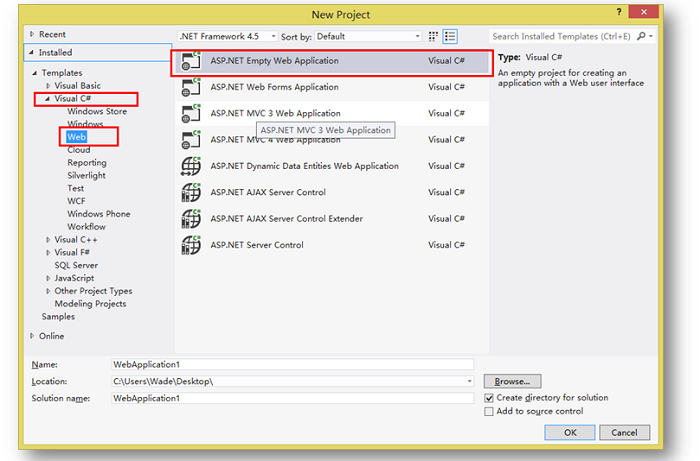Expand the Online section
The image size is (700, 461).
point(32,336)
